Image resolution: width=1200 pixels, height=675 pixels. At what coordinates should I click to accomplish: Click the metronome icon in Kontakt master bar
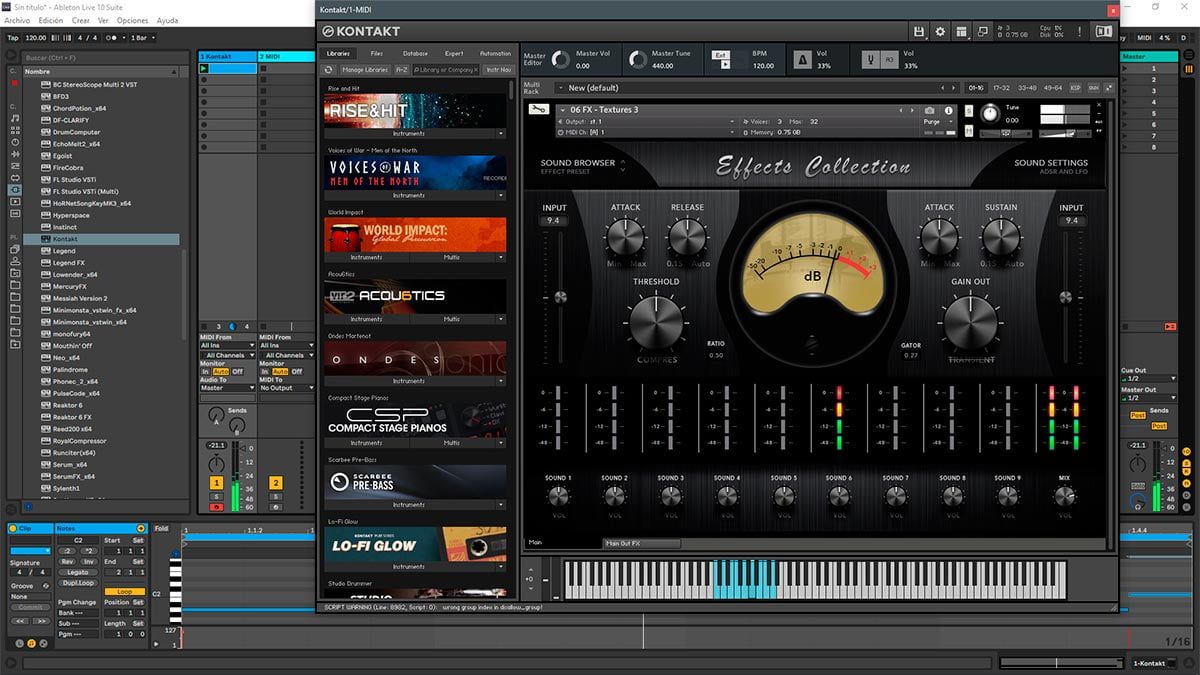tap(801, 60)
